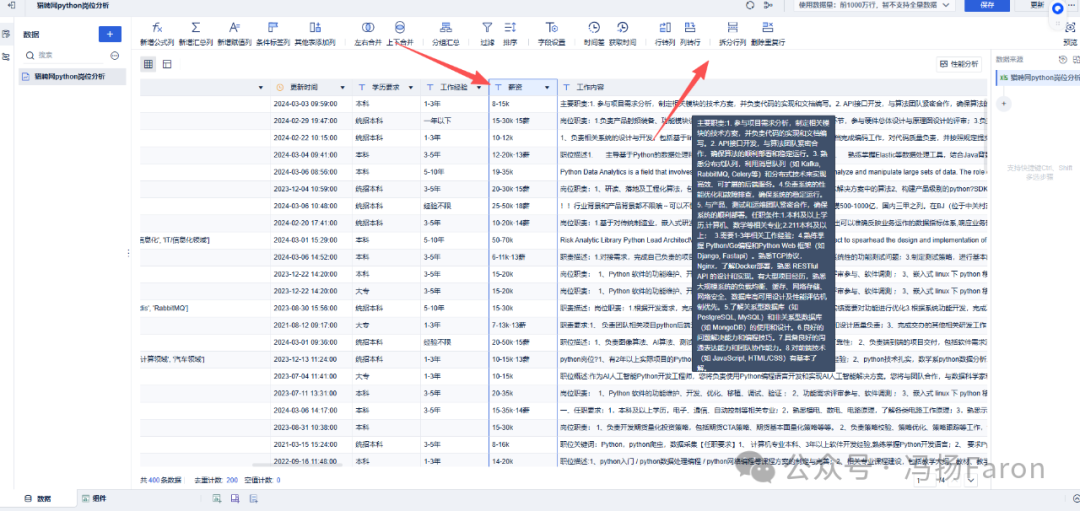Screen dimensions: 1080x511
Task: Switch to the structure view icon beside grid
Action: (167, 64)
